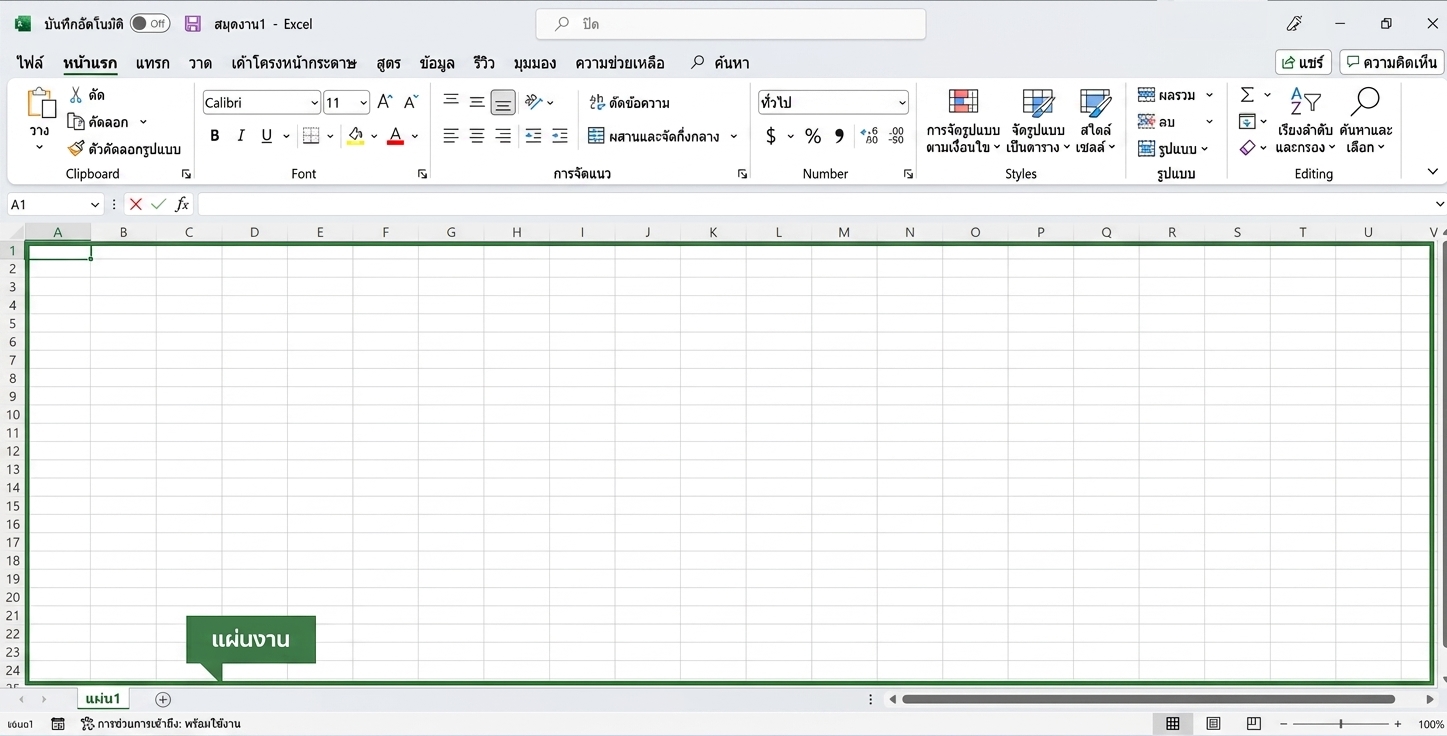Align text right in cell

(503, 136)
